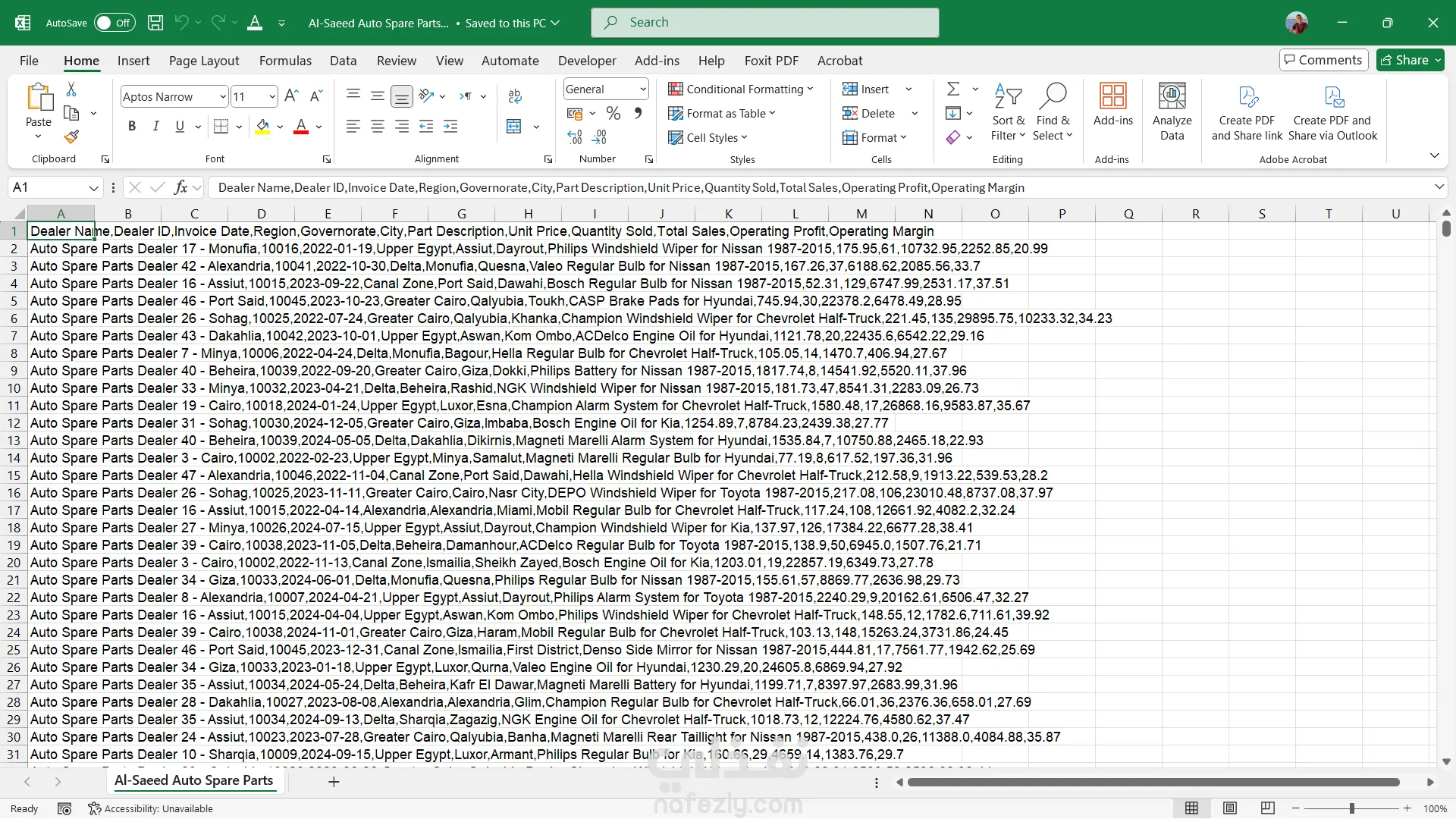Click the AutoSum sigma icon

(953, 89)
